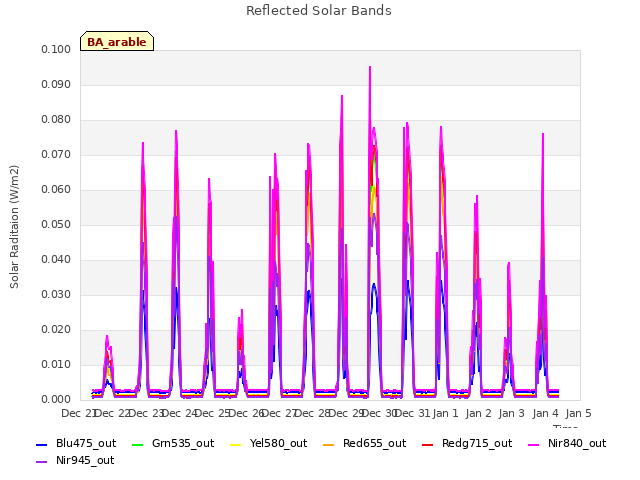Click the 0.010 y-axis tick label
Screen dimensions: 640x480
click(x=56, y=364)
